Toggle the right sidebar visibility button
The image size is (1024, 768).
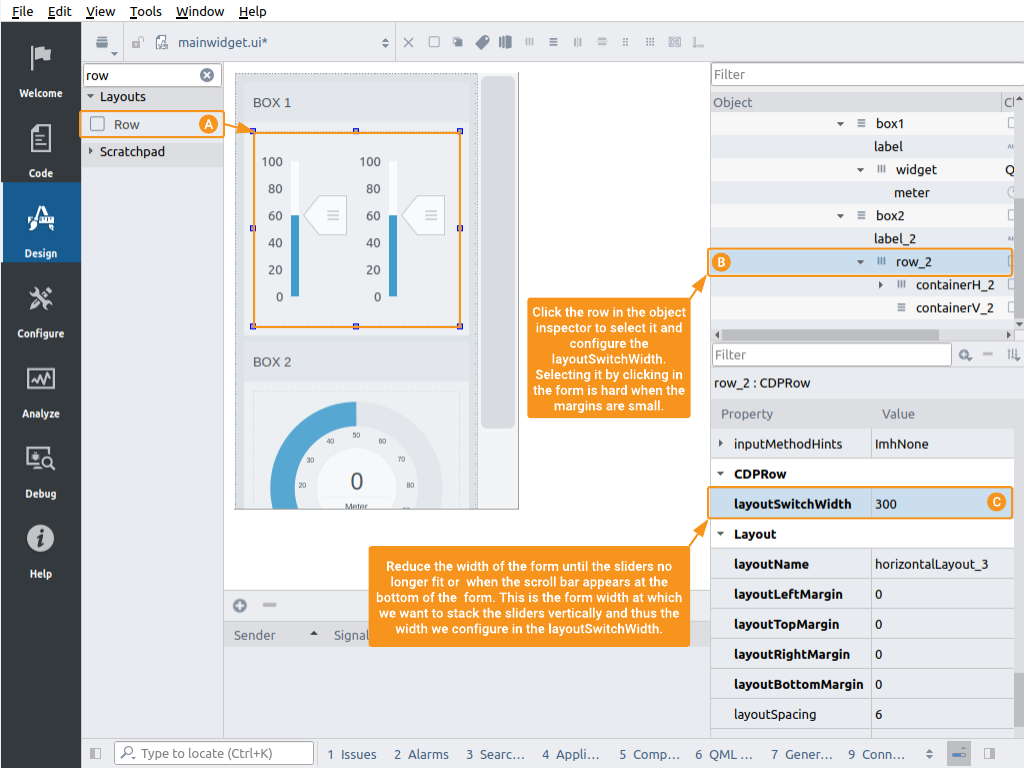(x=989, y=754)
